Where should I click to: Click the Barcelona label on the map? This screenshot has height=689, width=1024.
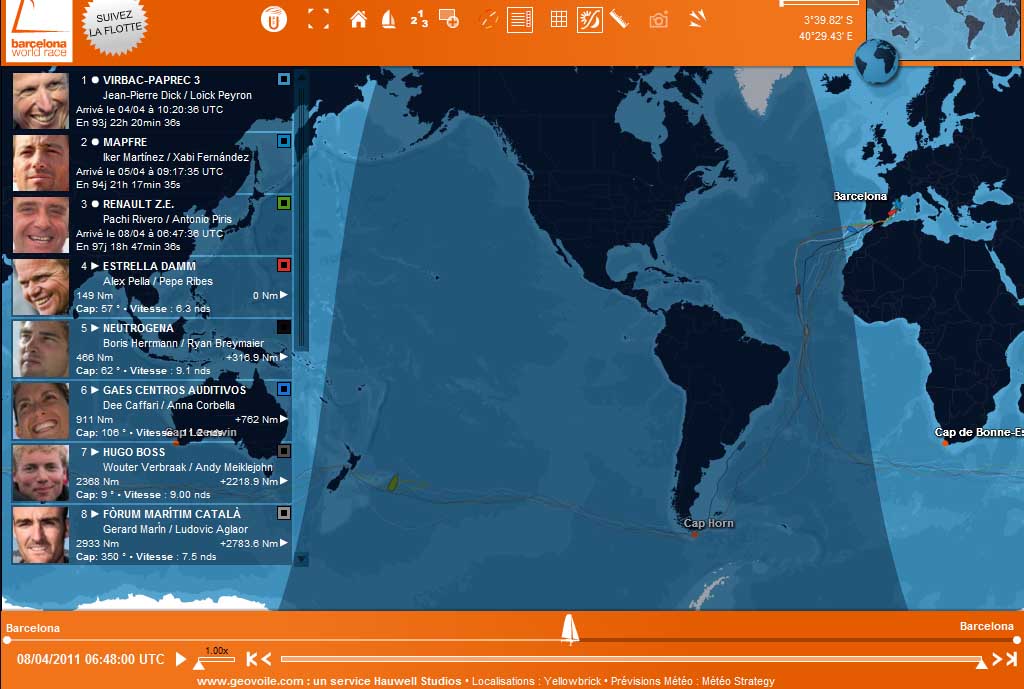coord(860,196)
